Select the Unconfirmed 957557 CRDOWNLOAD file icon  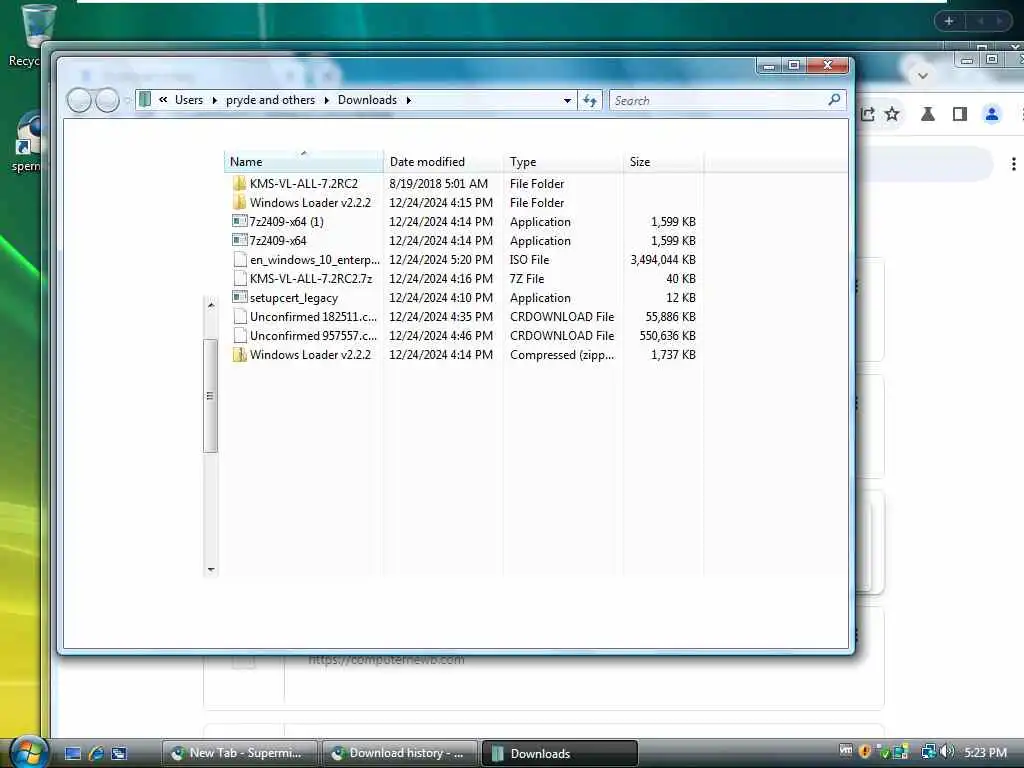coord(240,335)
